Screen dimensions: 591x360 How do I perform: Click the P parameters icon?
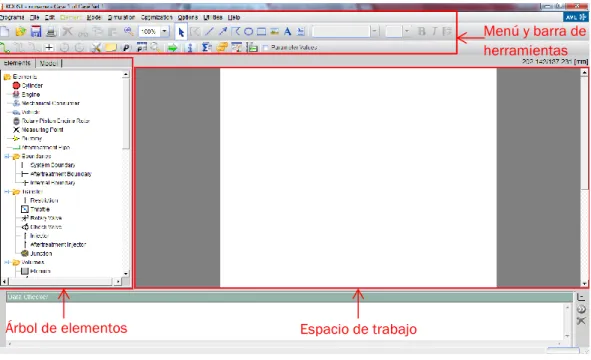tap(126, 48)
